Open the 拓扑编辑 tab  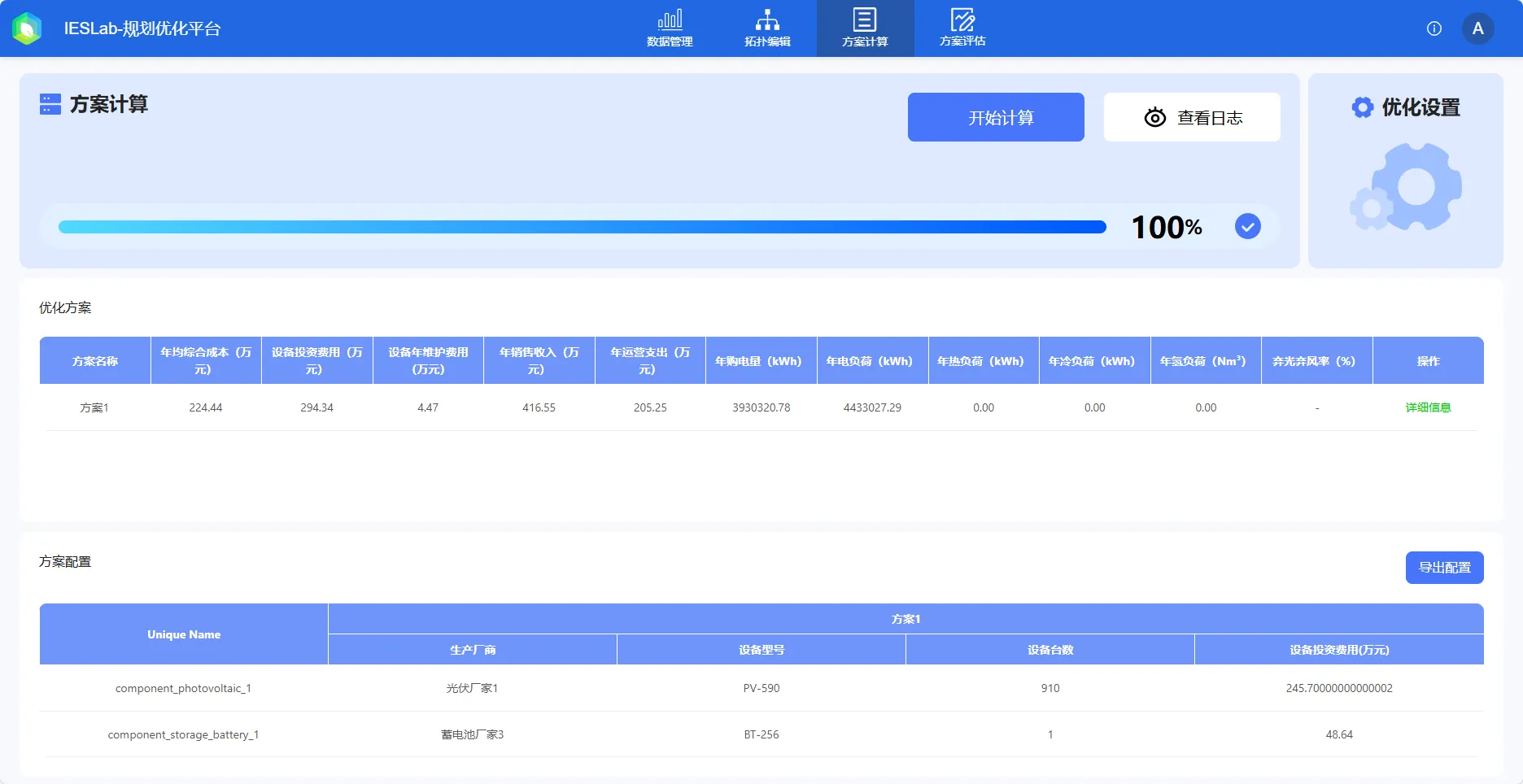click(x=767, y=28)
